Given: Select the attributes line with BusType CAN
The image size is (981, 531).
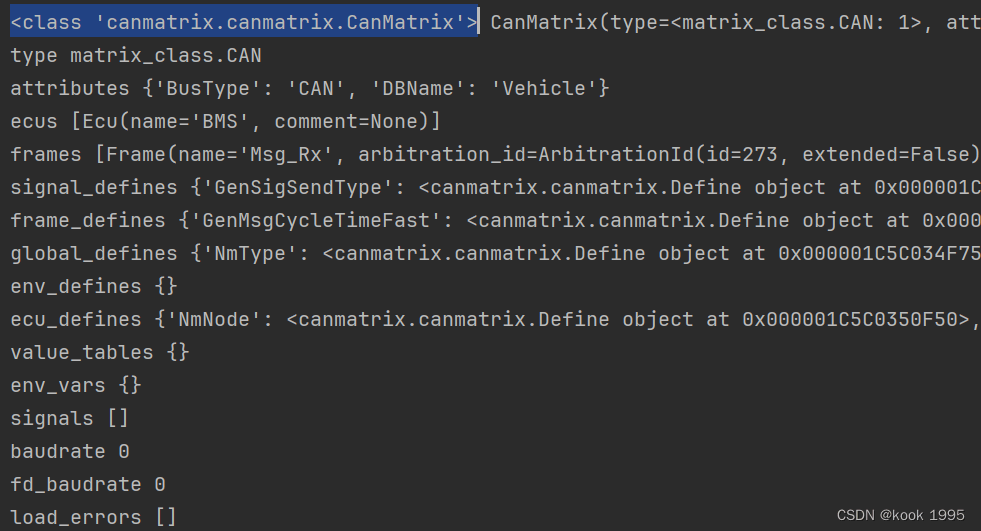Looking at the screenshot, I should click(x=310, y=88).
